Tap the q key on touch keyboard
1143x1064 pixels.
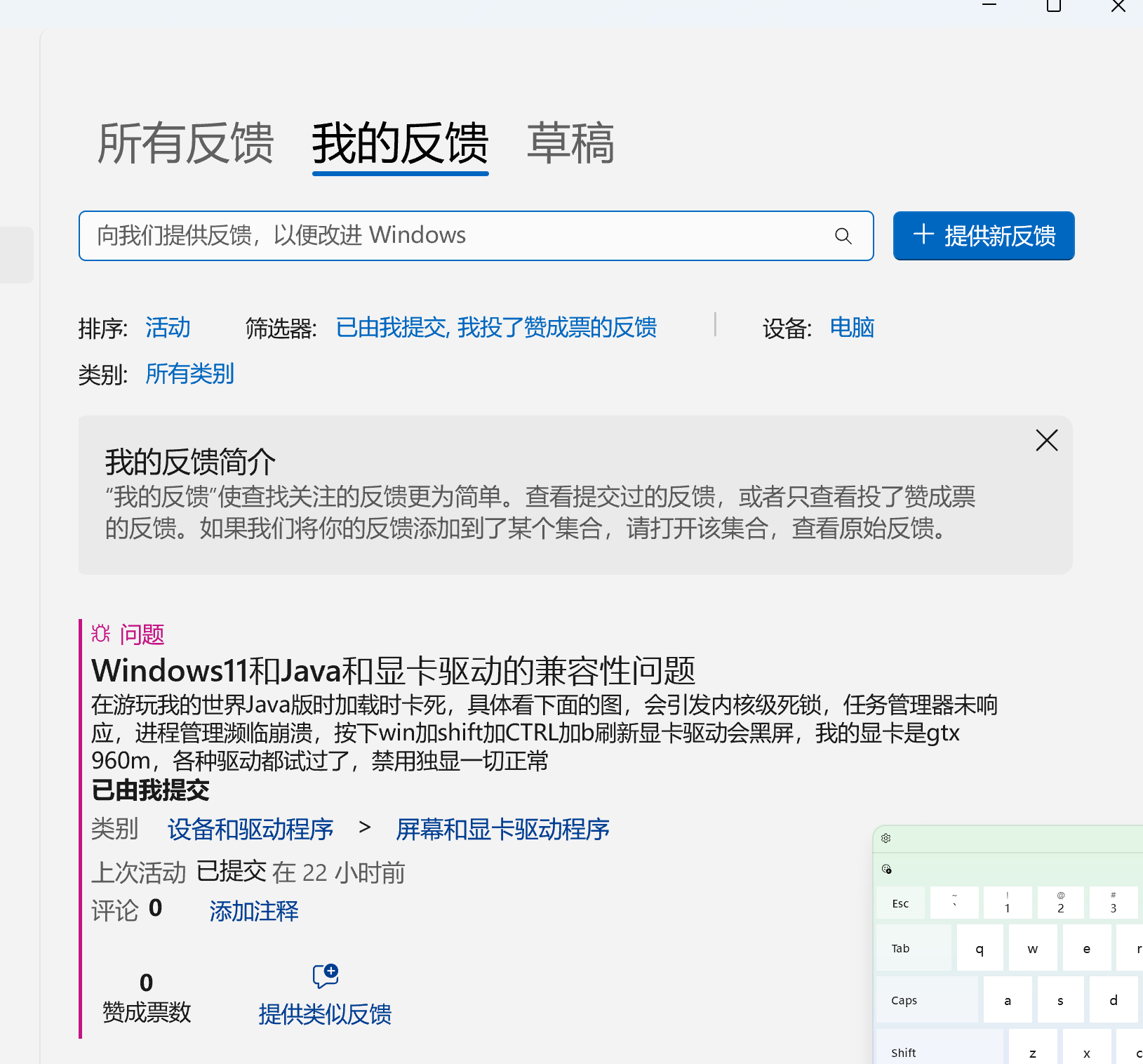coord(980,948)
